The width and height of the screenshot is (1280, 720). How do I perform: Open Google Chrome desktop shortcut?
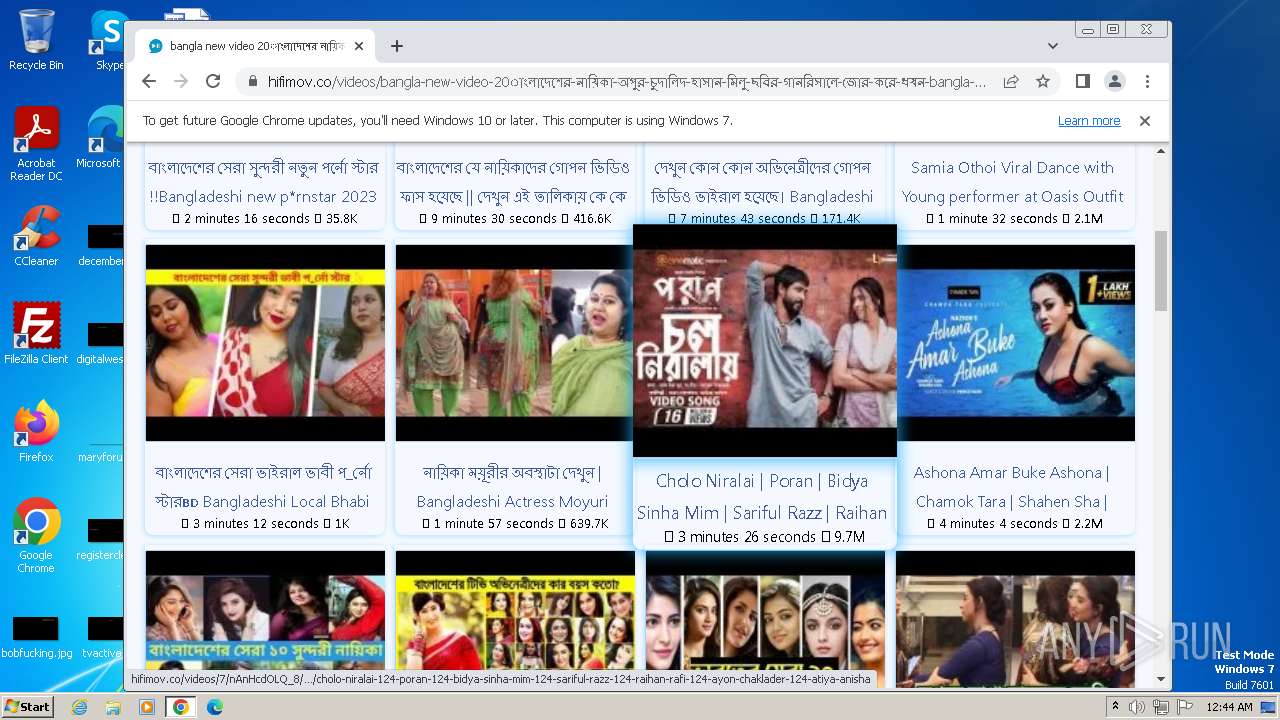tap(36, 536)
